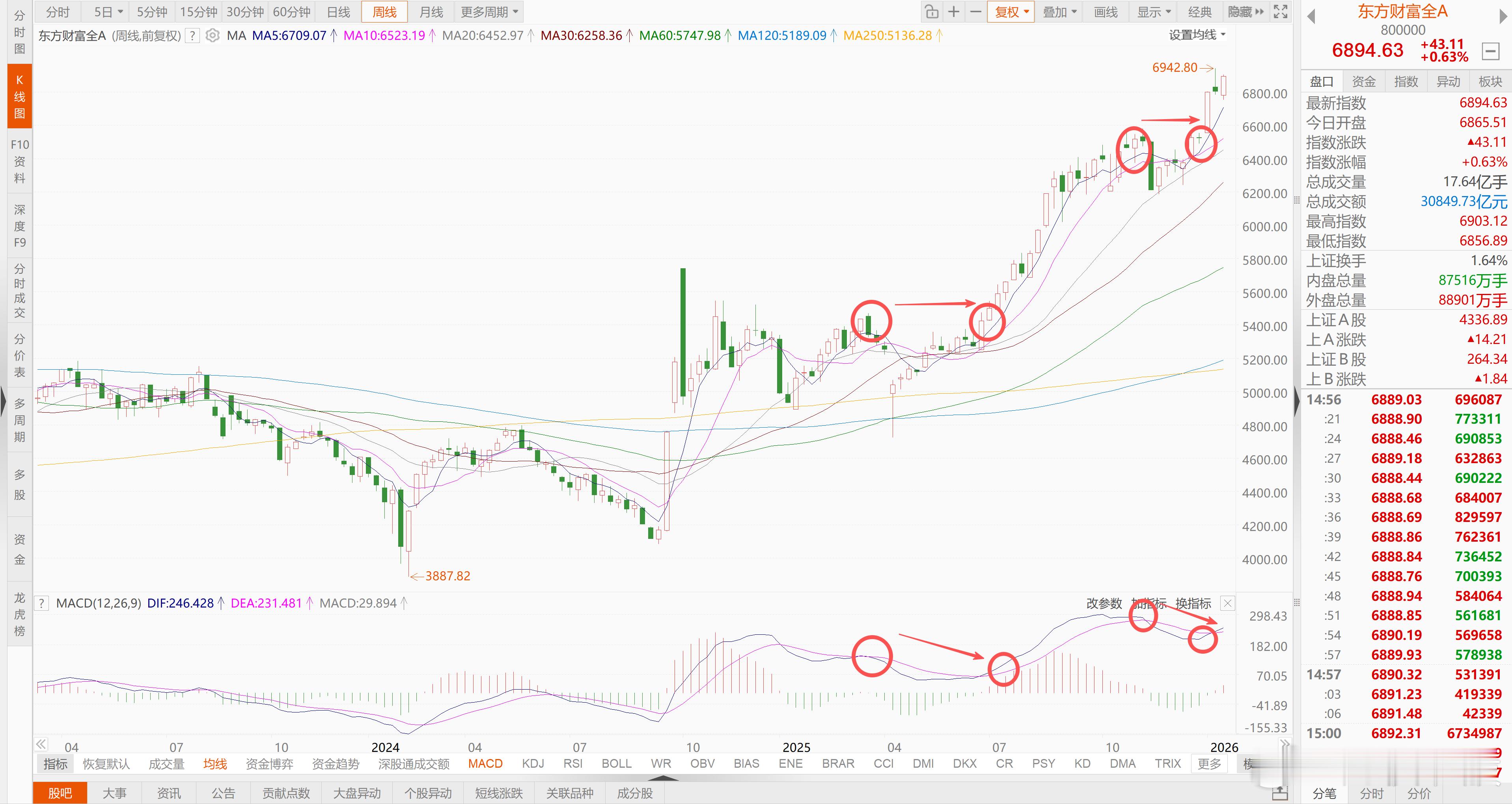Toggle the 均线 moving average overlay
Screen dimensions: 1512x804
(215, 763)
